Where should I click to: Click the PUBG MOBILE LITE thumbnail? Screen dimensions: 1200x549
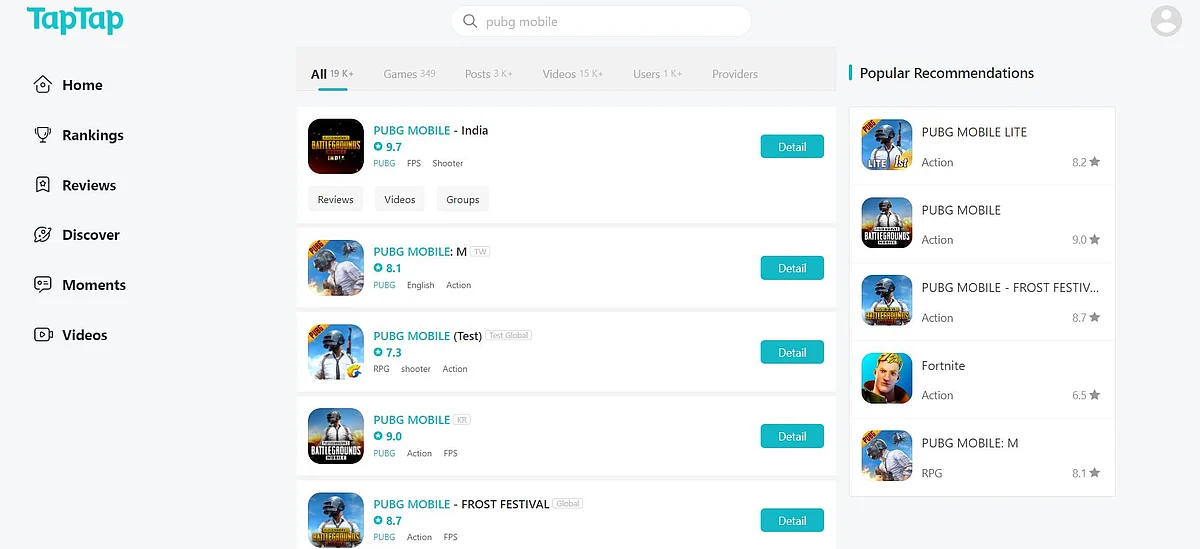click(887, 146)
